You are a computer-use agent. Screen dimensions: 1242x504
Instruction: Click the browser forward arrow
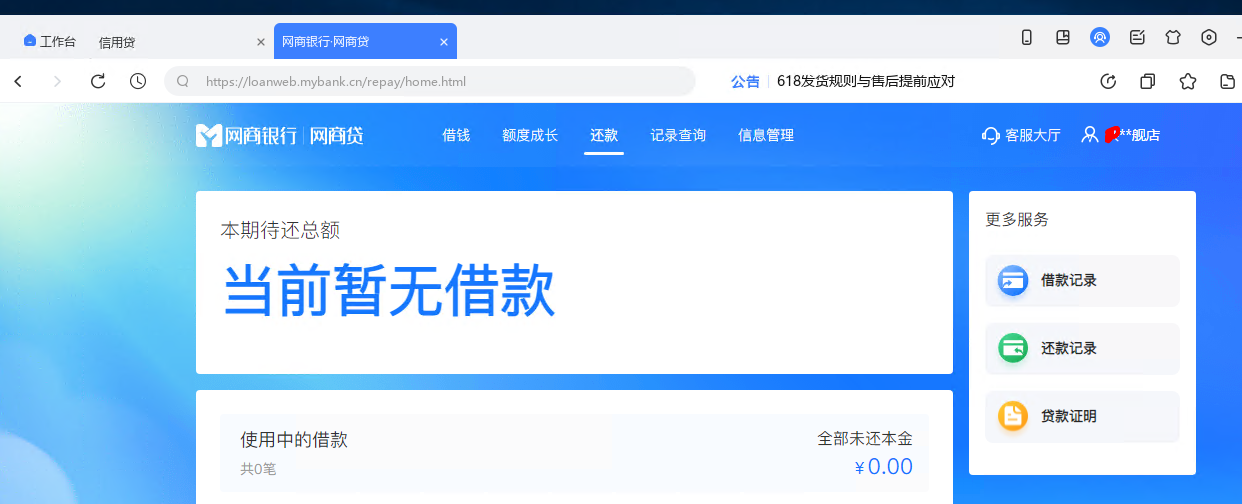coord(57,81)
